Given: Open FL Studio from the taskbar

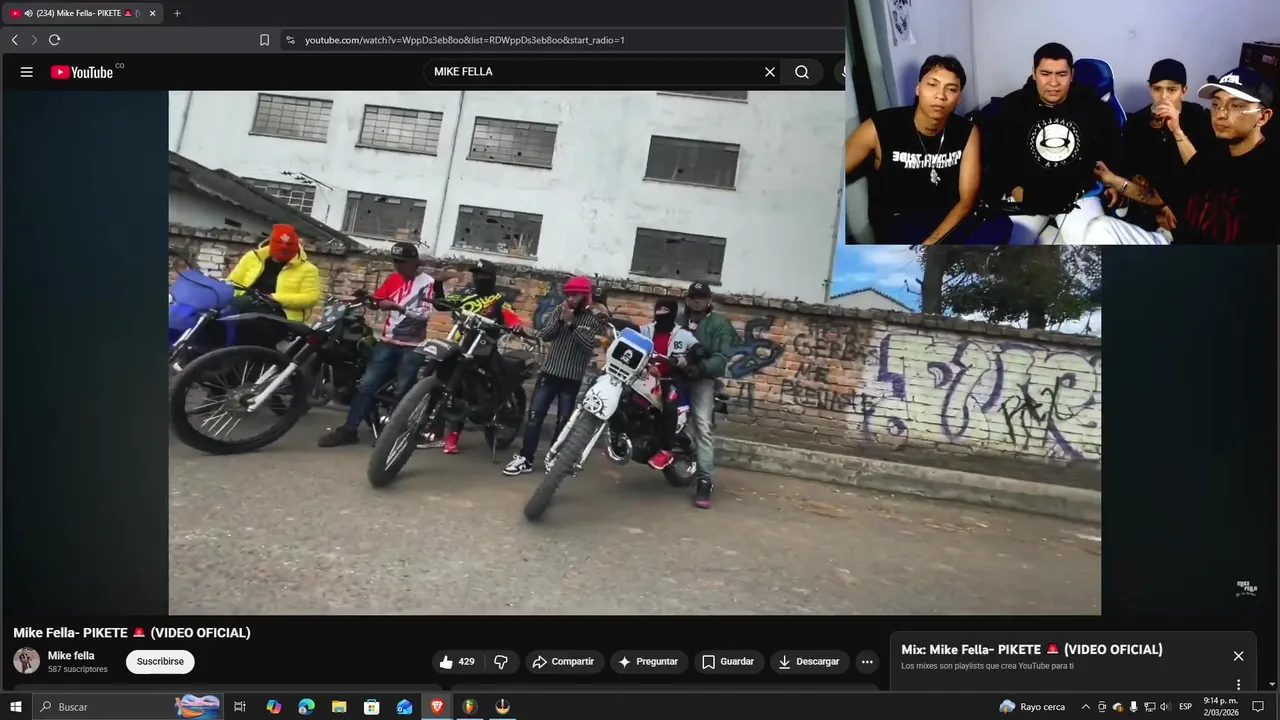Looking at the screenshot, I should [469, 707].
